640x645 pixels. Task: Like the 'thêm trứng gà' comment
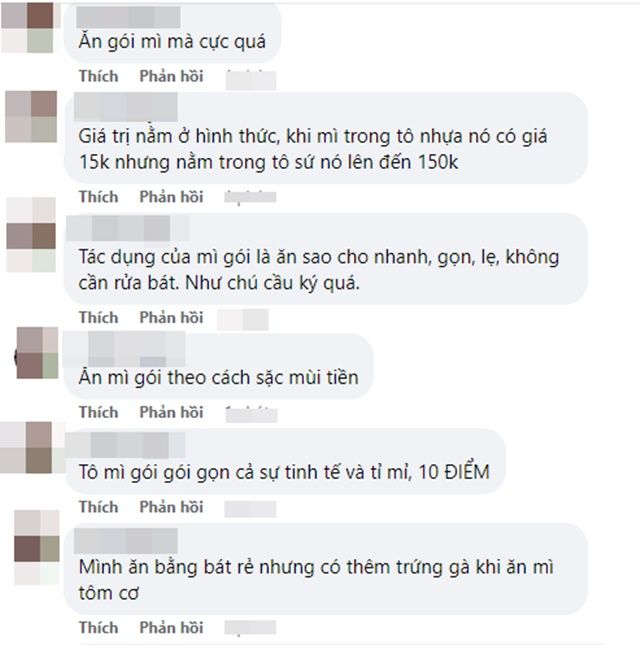pyautogui.click(x=98, y=627)
